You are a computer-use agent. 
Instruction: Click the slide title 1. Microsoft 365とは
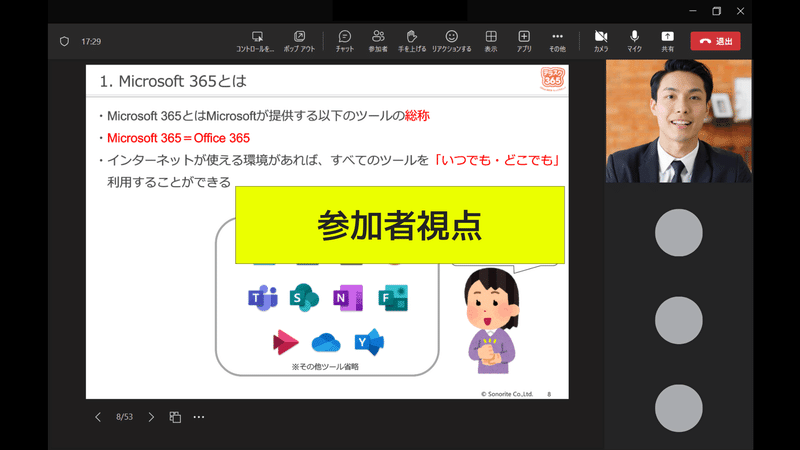(x=173, y=81)
